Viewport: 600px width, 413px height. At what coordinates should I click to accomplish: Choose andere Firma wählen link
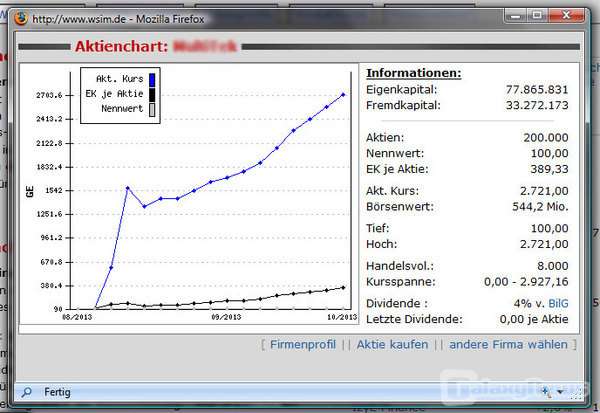[x=508, y=344]
